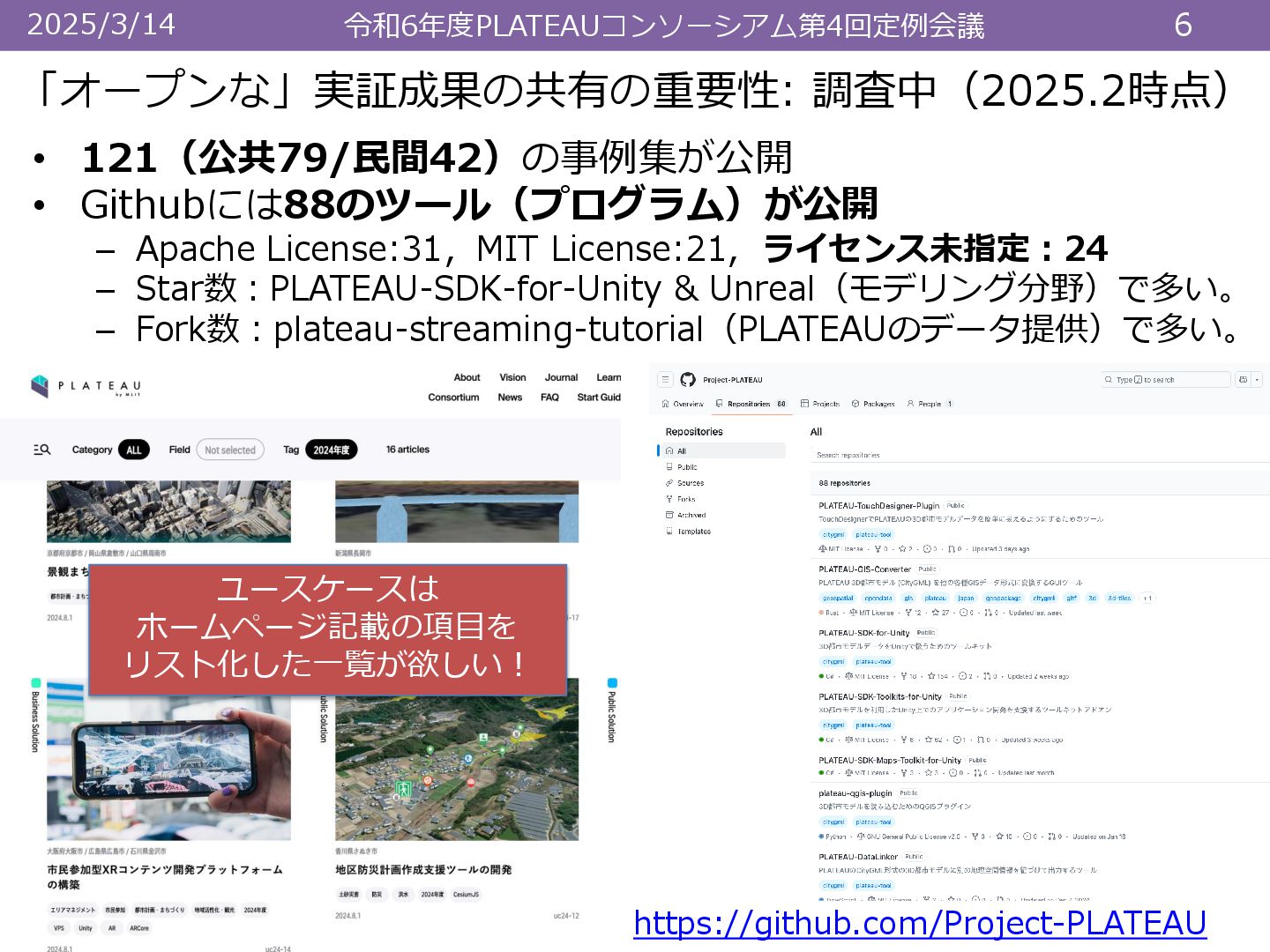Click the 'citygml' tag under PLATEAU-TouchDesigner-Plugin
The width and height of the screenshot is (1270, 952).
[833, 535]
